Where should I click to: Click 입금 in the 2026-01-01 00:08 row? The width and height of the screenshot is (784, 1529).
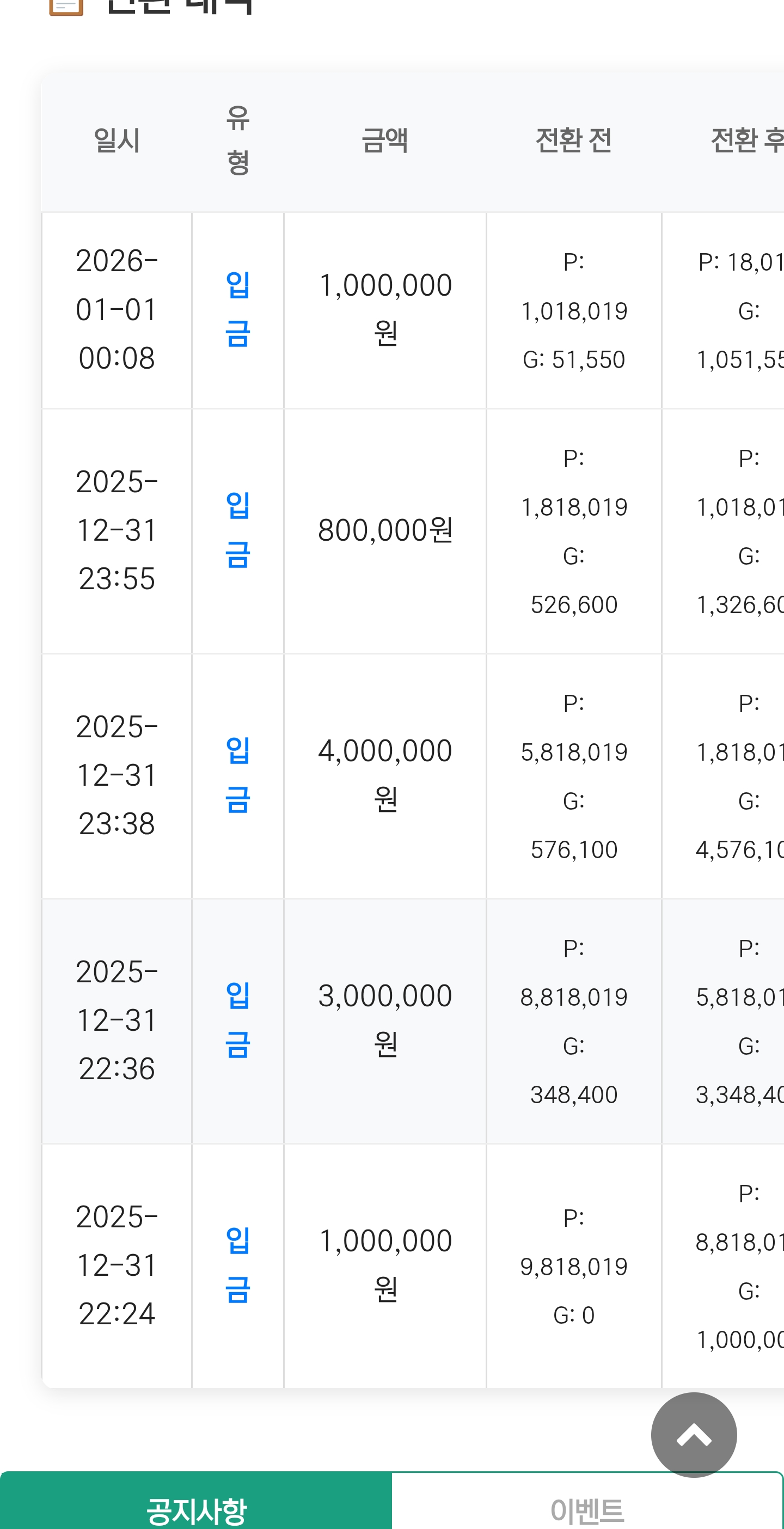click(238, 309)
